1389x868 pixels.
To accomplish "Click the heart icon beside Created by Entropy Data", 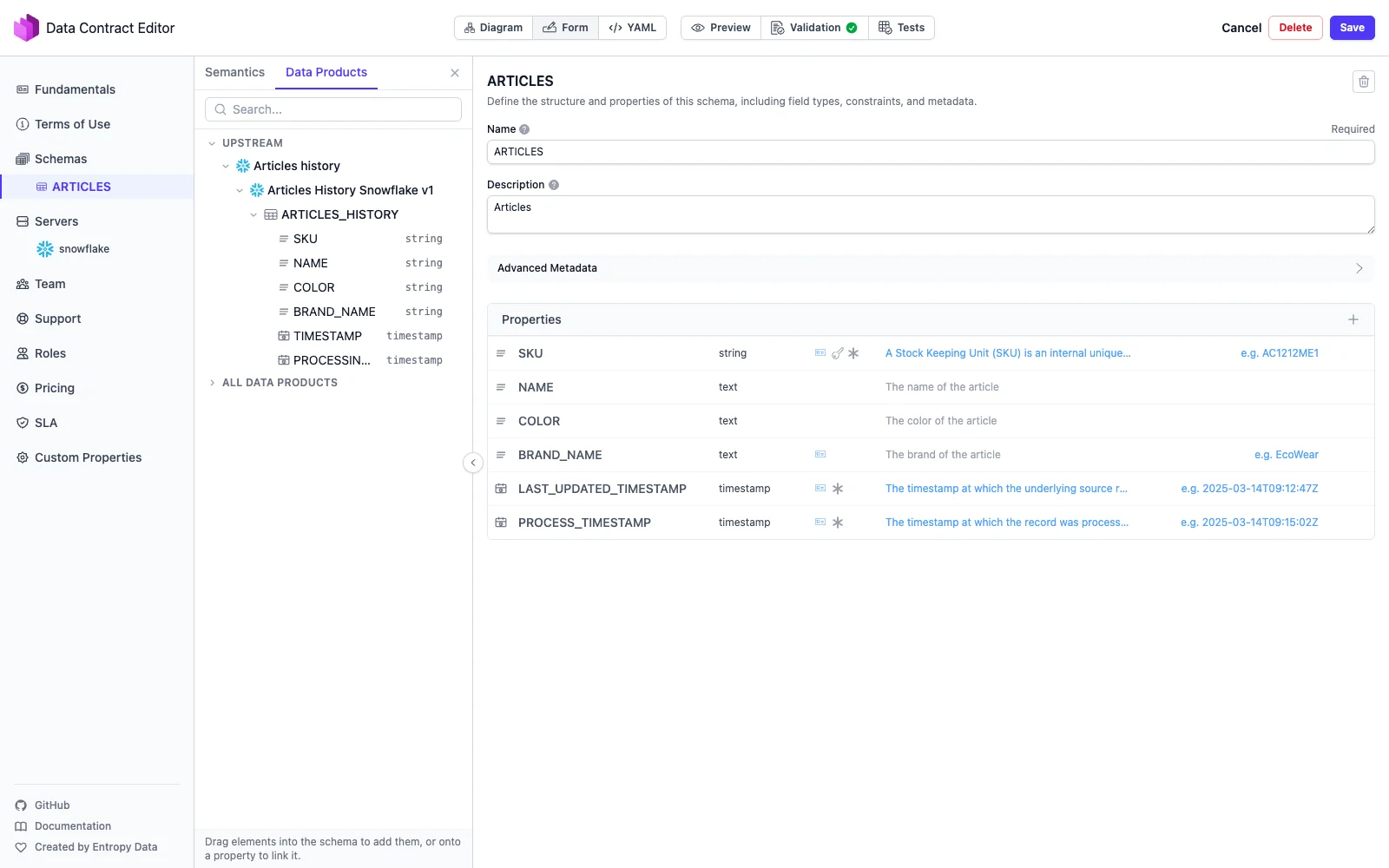I will (21, 847).
